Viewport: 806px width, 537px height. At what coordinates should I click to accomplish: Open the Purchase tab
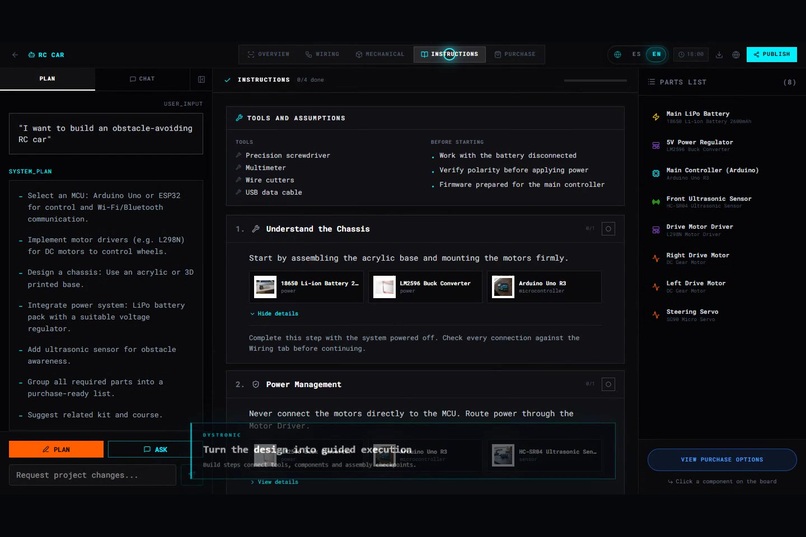[515, 54]
